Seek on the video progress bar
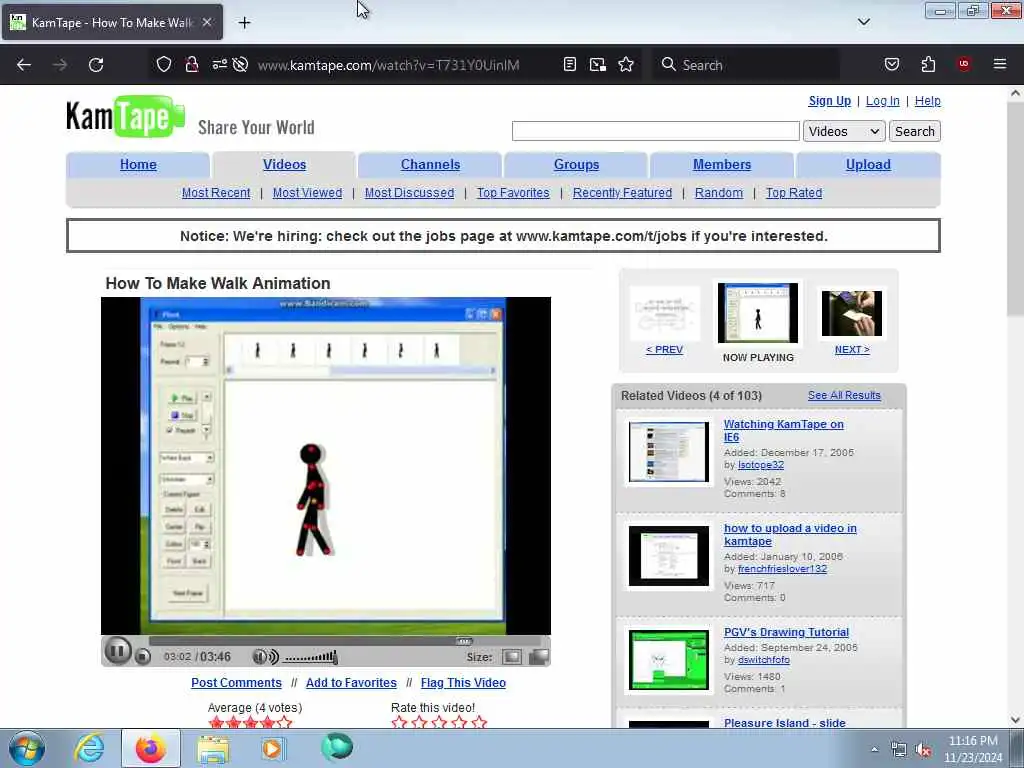Viewport: 1024px width, 768px height. click(349, 641)
